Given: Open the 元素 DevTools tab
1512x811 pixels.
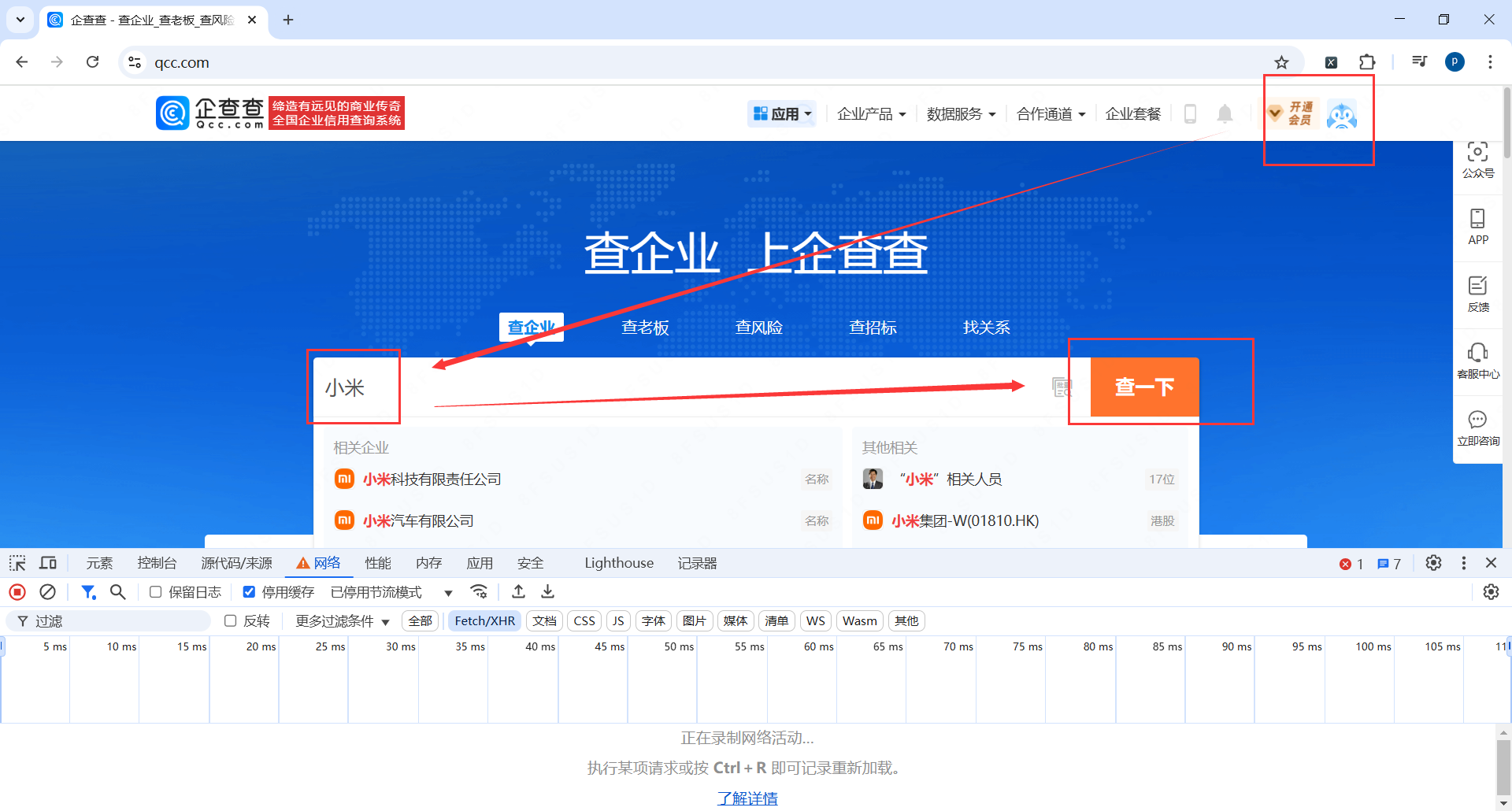Looking at the screenshot, I should coord(100,563).
